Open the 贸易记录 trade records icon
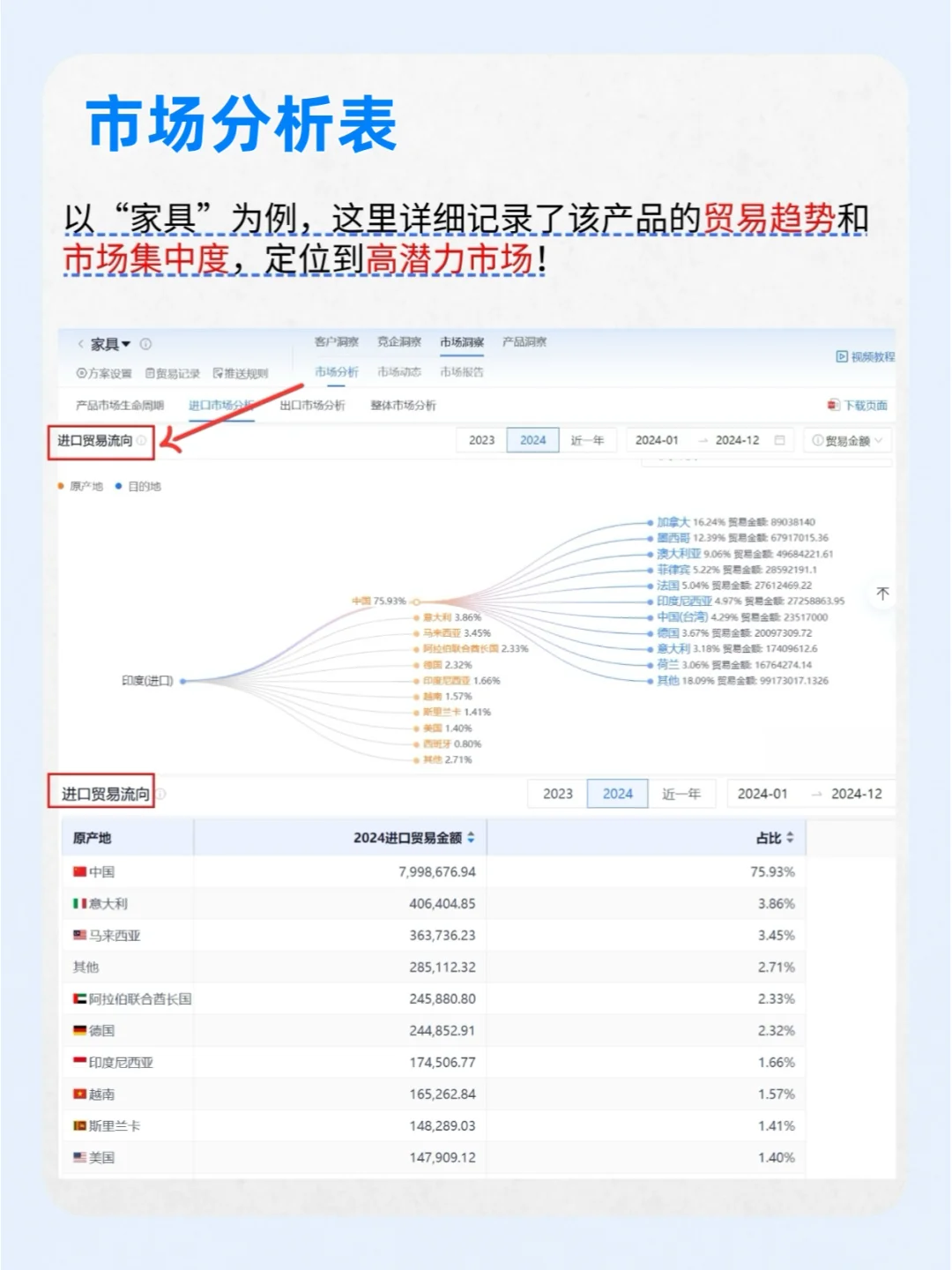Viewport: 952px width, 1270px height. tap(150, 372)
